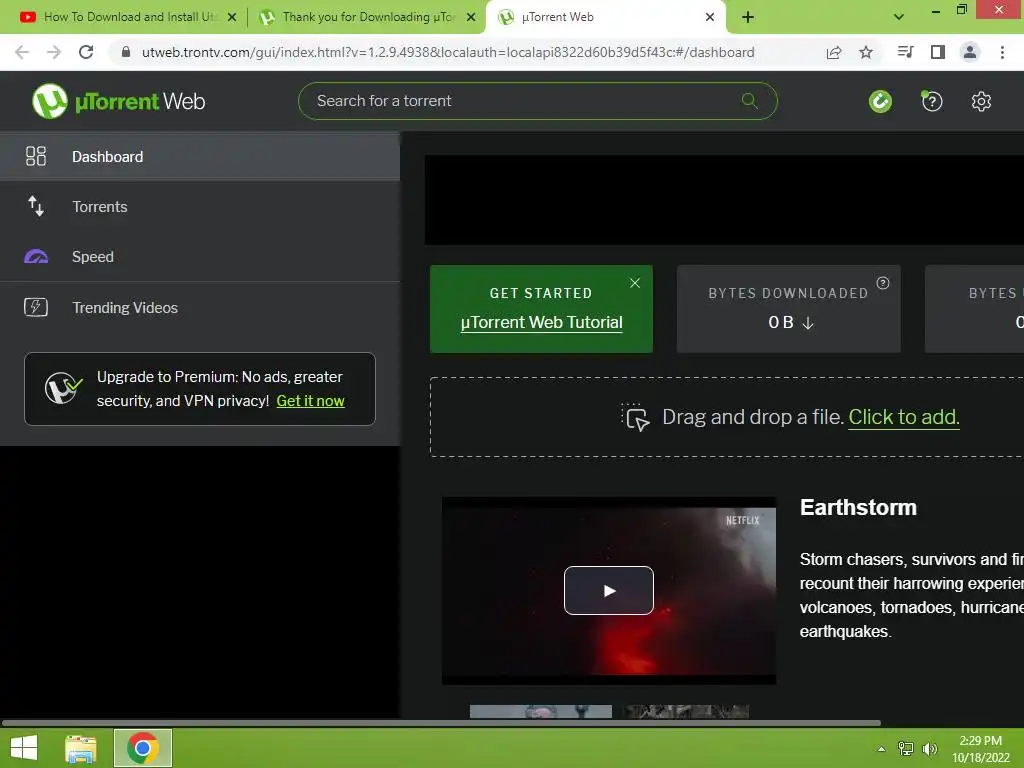Select Dashboard in the sidebar
Image resolution: width=1024 pixels, height=768 pixels.
pyautogui.click(x=200, y=156)
